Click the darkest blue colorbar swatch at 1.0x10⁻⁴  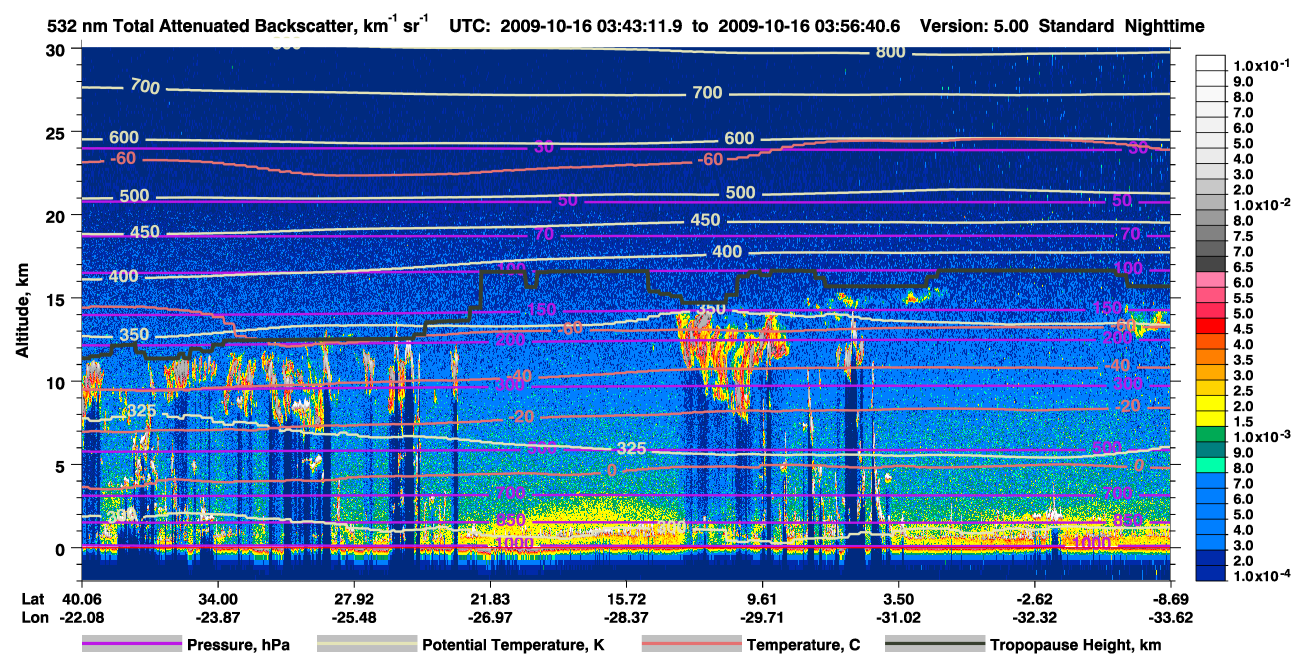(x=1211, y=574)
